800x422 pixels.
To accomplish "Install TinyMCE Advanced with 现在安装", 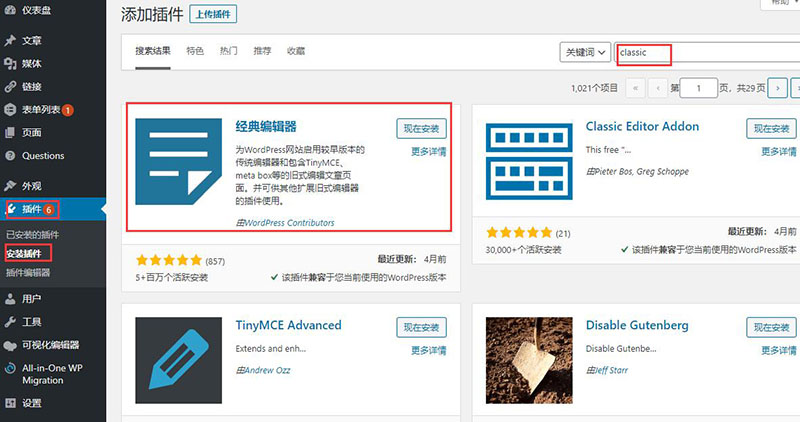I will (421, 328).
